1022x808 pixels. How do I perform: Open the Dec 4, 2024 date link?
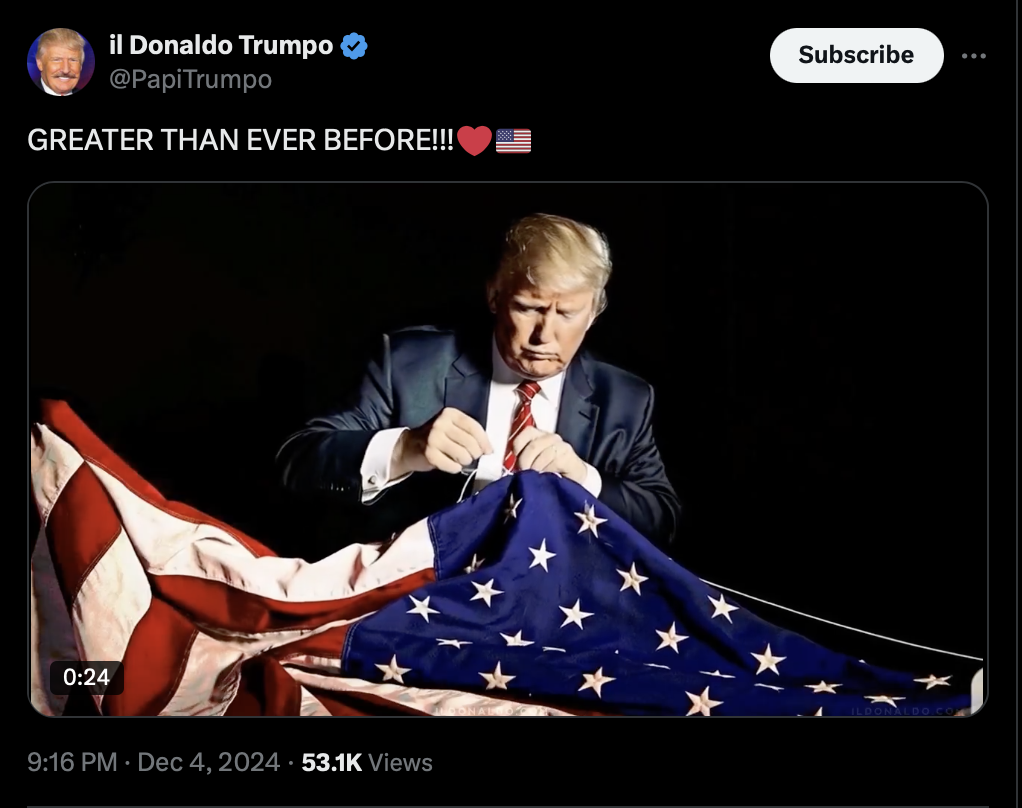coord(209,762)
